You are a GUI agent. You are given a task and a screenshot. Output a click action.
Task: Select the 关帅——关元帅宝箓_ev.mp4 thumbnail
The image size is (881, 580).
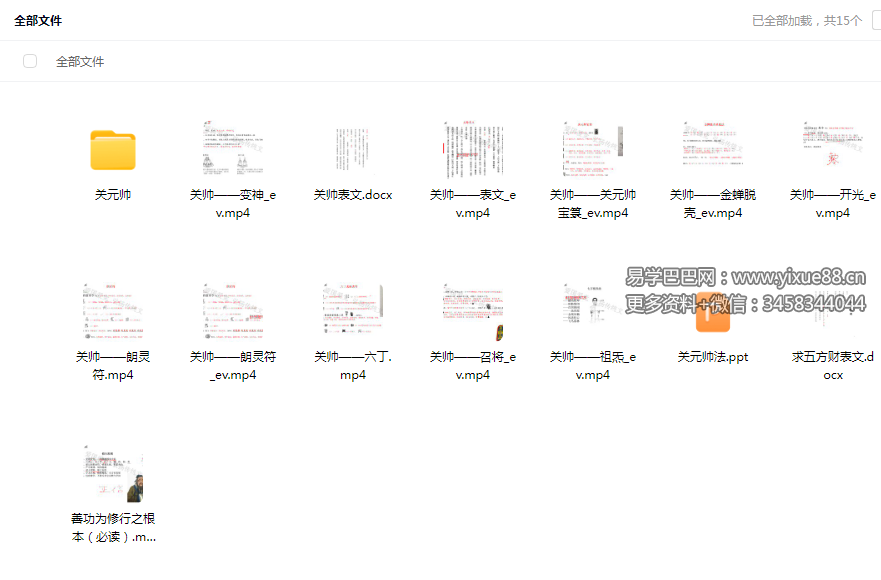(x=593, y=150)
